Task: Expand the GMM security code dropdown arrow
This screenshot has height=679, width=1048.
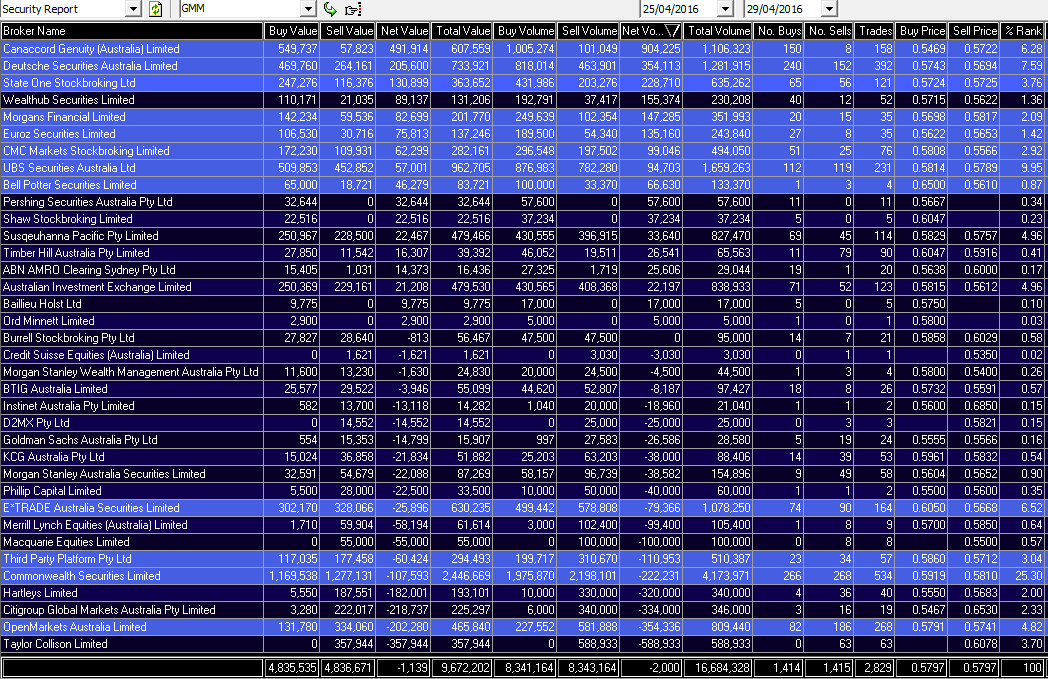Action: pos(307,9)
